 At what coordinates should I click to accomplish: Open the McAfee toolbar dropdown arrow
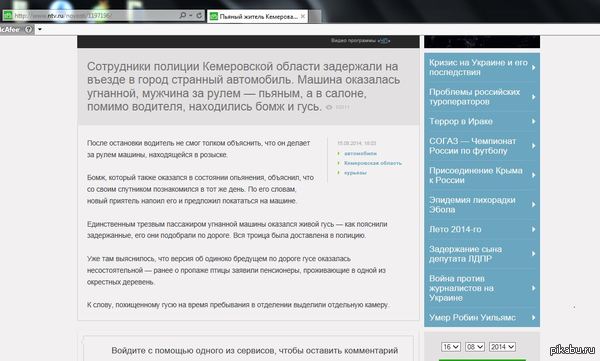[40, 29]
